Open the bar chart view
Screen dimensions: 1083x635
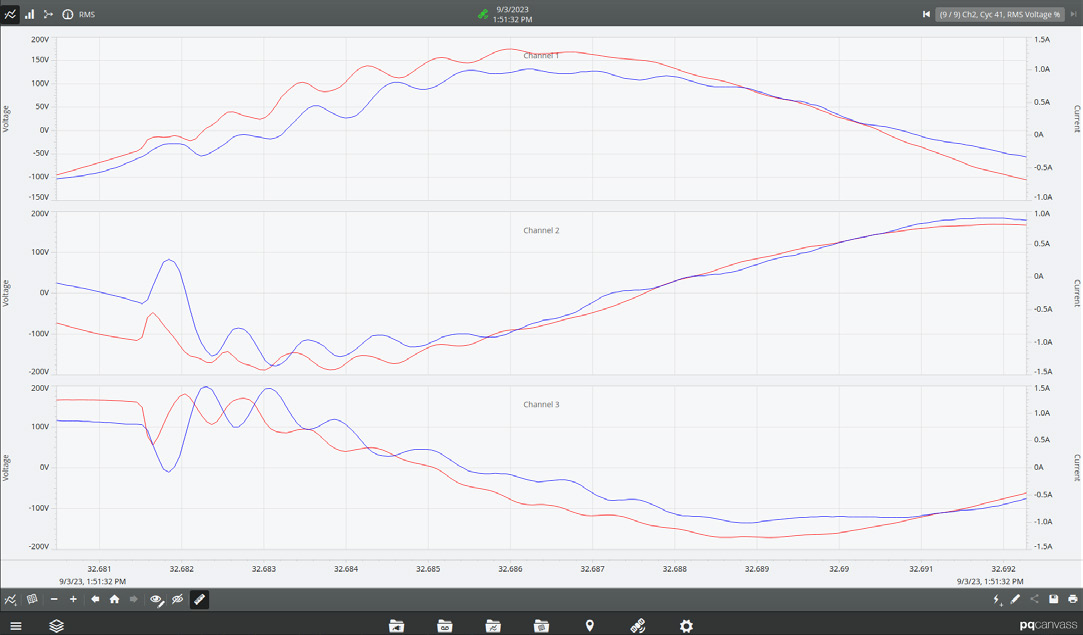tap(29, 14)
